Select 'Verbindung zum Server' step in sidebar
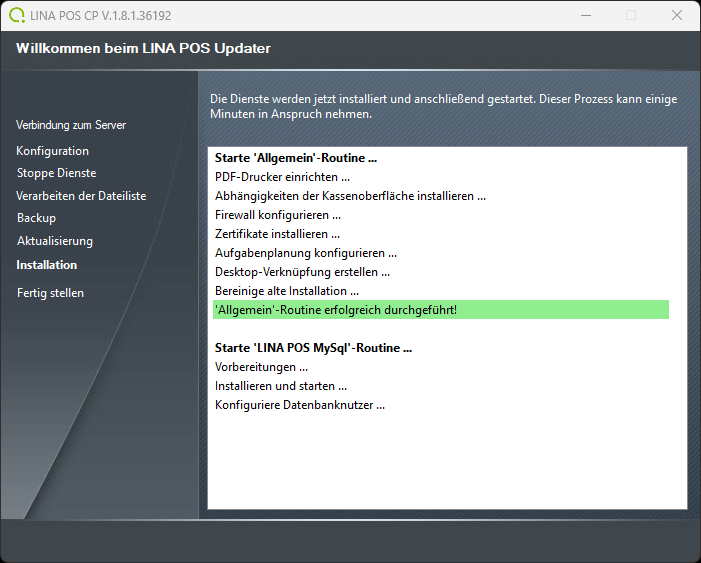This screenshot has width=701, height=563. (x=71, y=125)
